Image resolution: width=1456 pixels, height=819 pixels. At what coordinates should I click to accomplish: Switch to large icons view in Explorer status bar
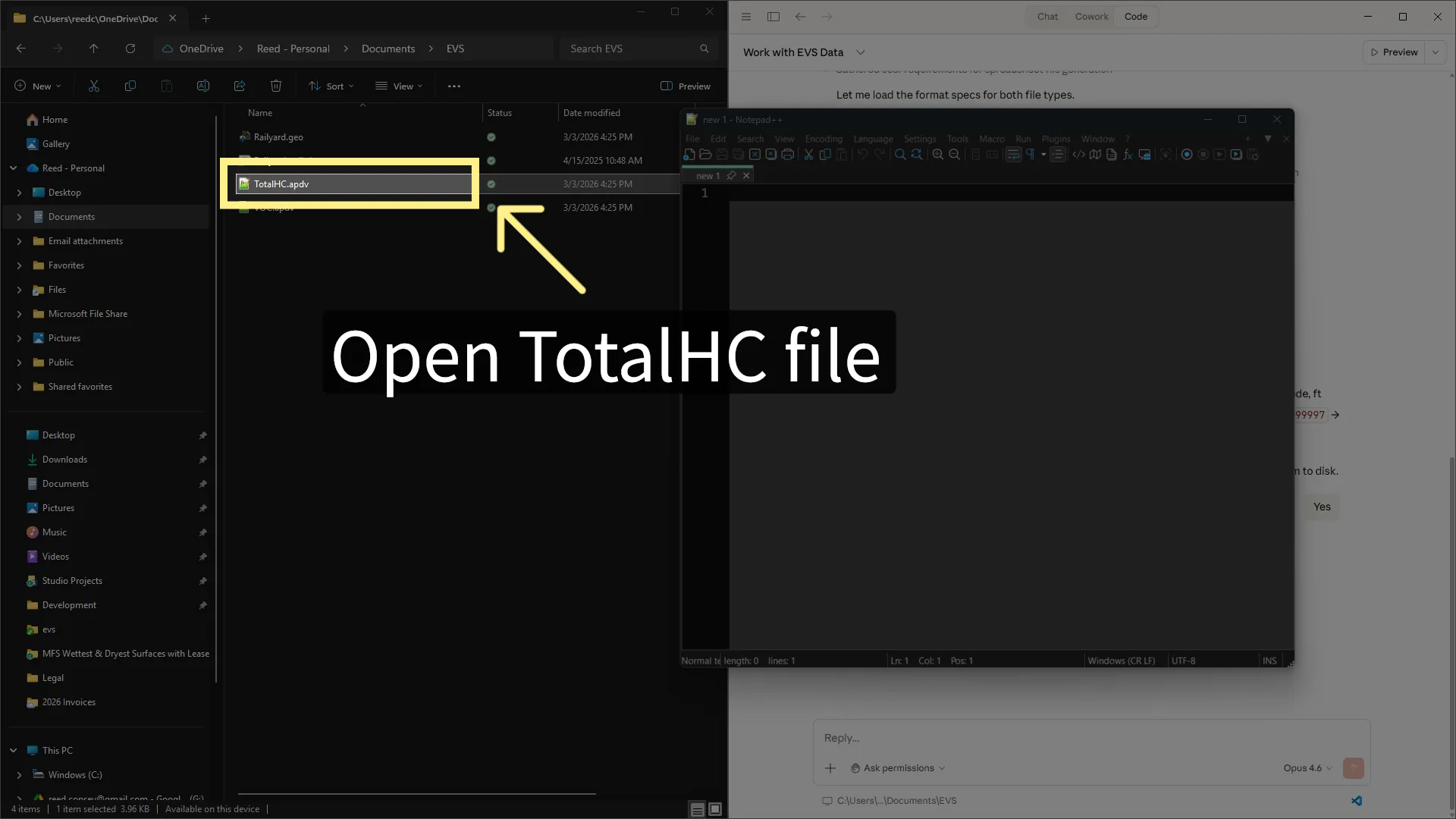[715, 809]
